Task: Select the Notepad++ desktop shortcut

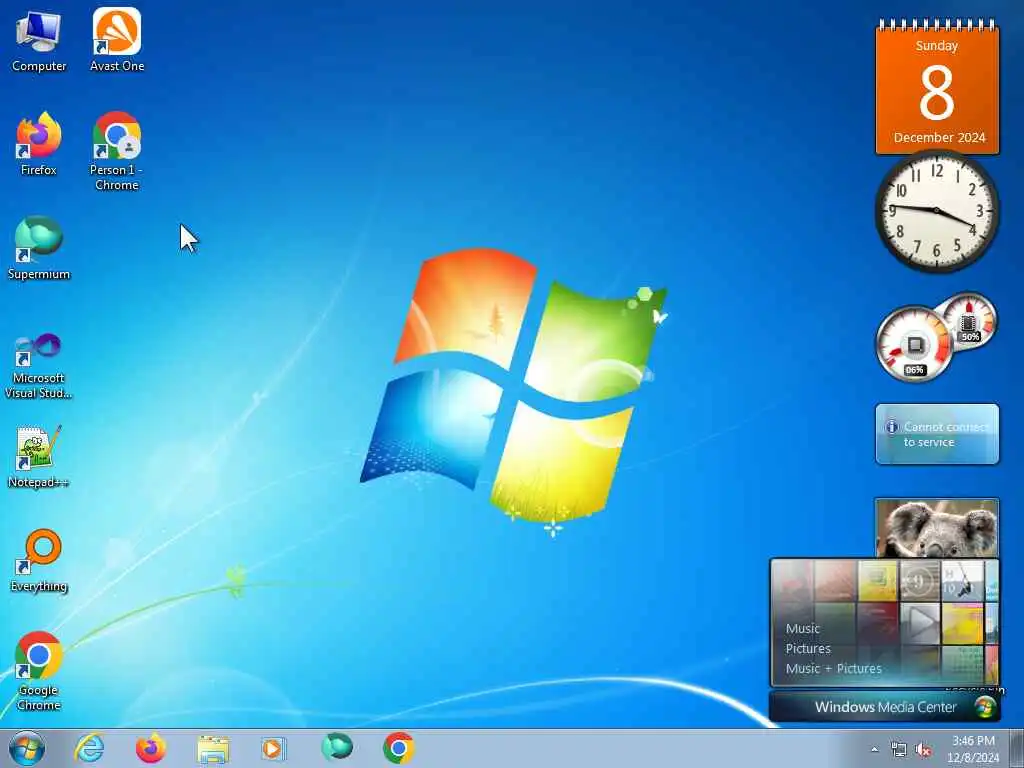Action: [39, 456]
